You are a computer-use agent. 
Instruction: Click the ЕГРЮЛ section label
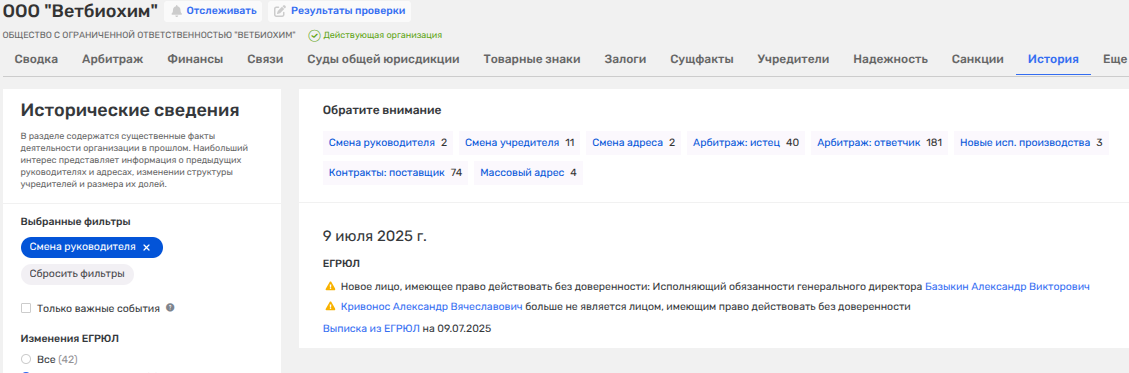(x=341, y=264)
